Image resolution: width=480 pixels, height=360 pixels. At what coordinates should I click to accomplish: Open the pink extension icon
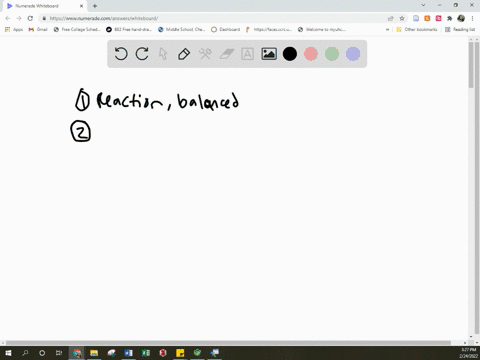(x=438, y=18)
